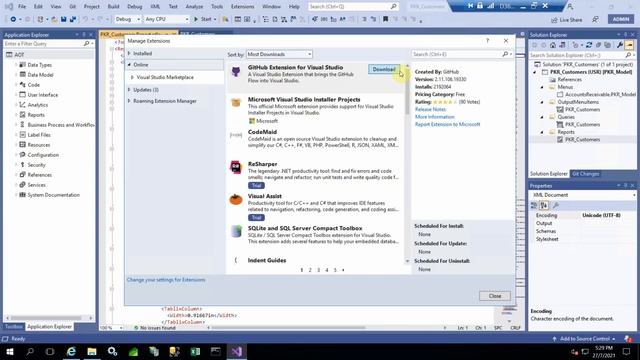Open the Release Notes link

430,109
